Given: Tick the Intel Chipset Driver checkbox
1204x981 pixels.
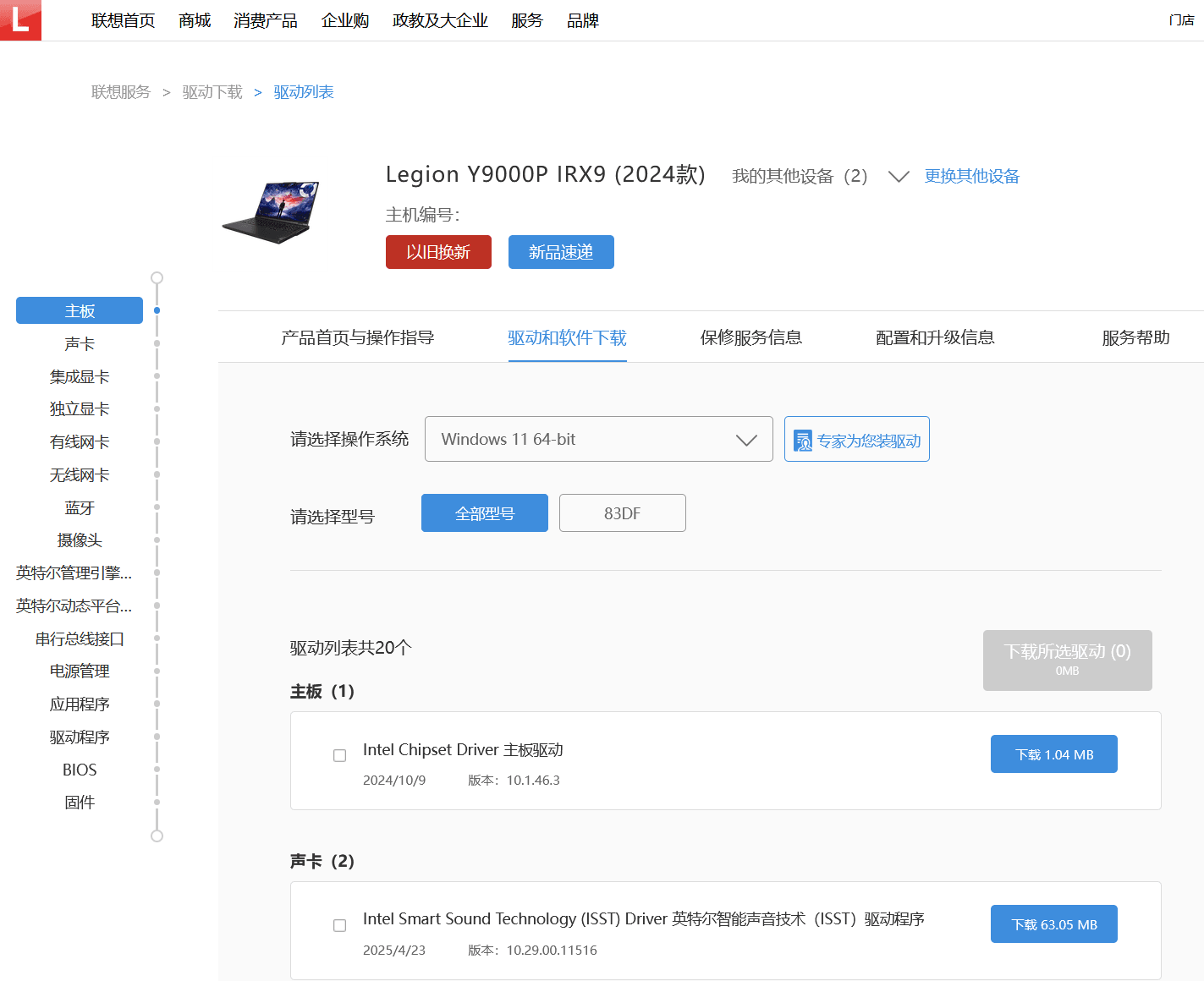Looking at the screenshot, I should 340,755.
